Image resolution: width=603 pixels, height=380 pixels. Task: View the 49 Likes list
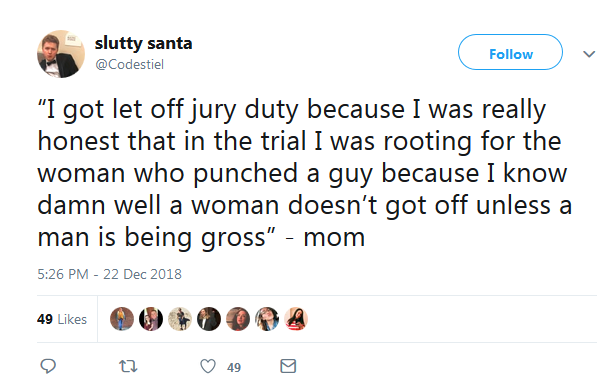coord(62,319)
